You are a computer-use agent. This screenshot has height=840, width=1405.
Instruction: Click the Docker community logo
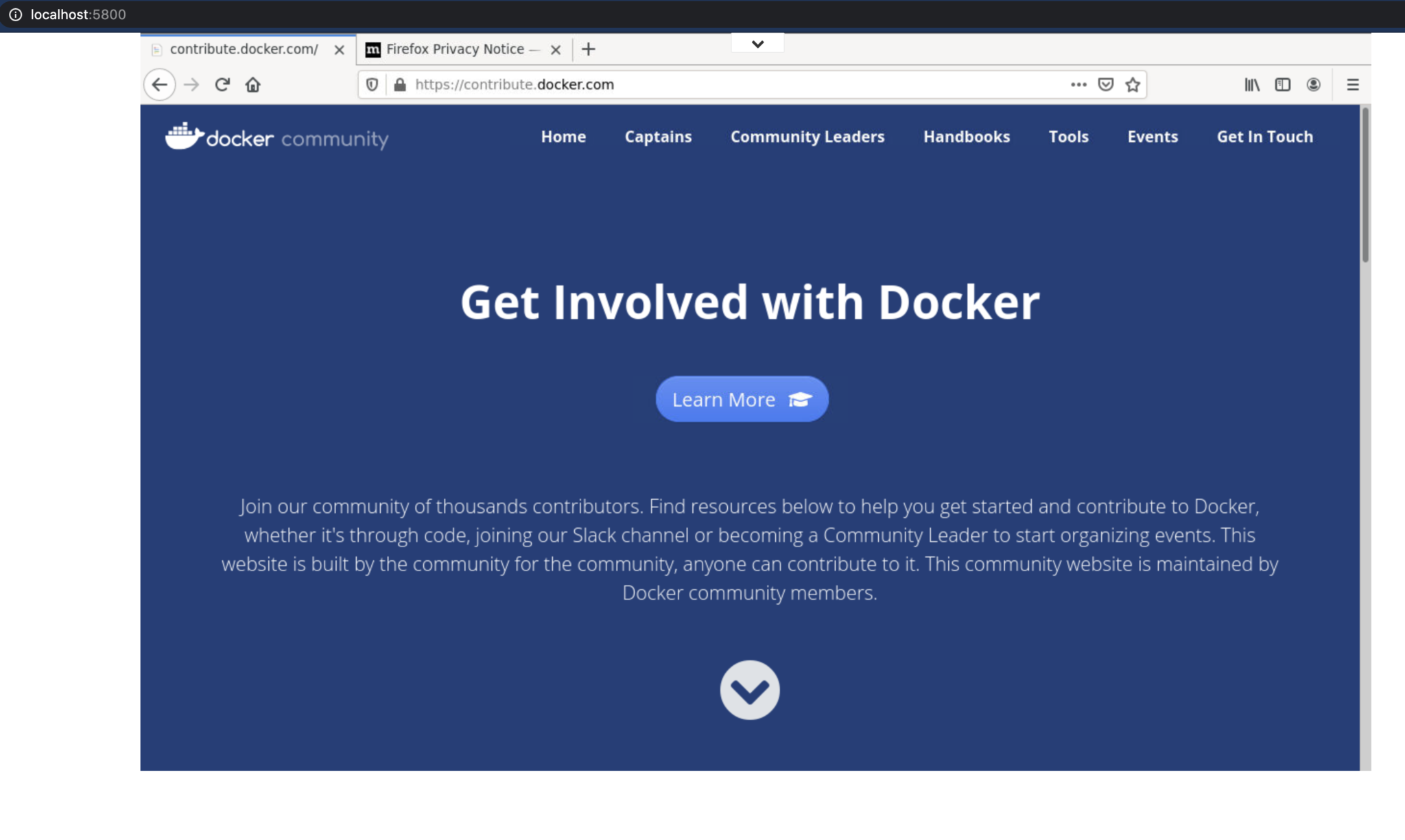coord(276,136)
